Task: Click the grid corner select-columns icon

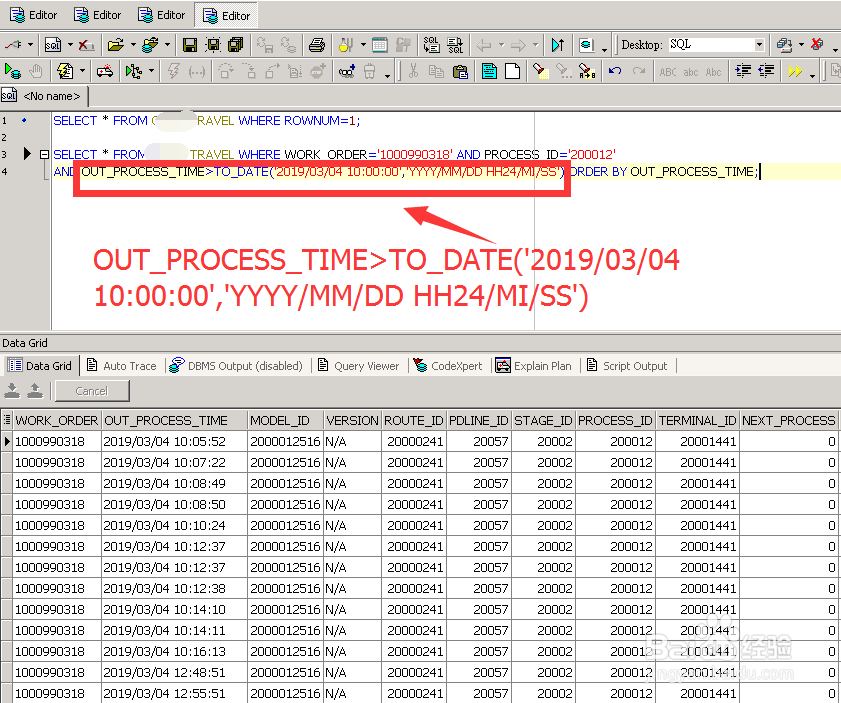Action: point(6,420)
